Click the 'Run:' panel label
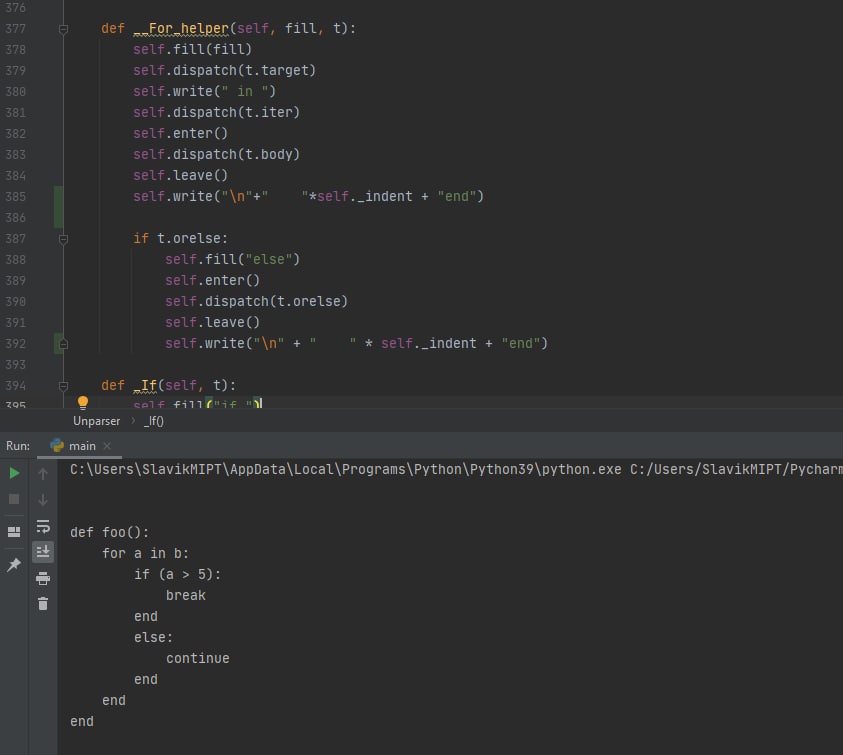The width and height of the screenshot is (843, 755). (x=18, y=446)
